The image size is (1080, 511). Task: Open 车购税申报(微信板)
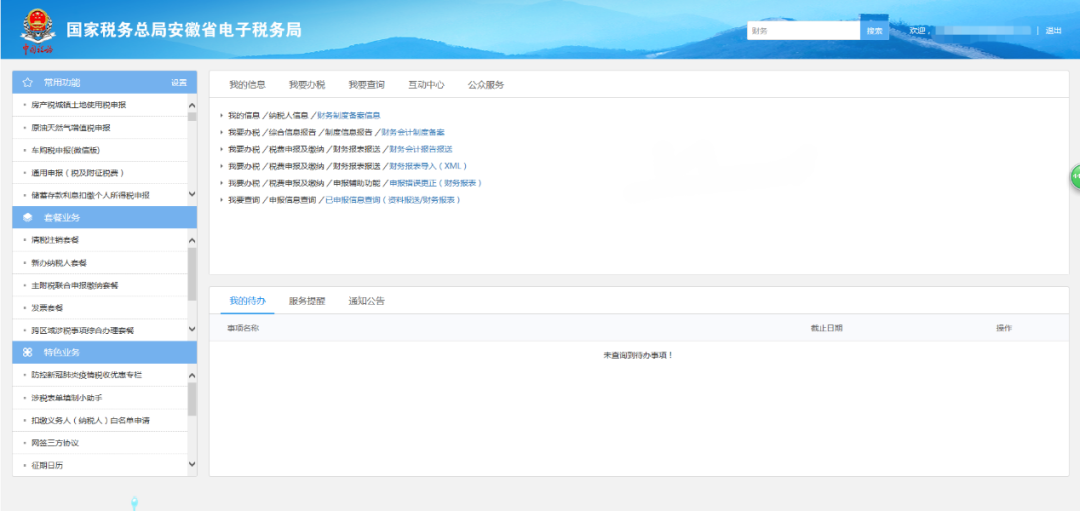click(x=67, y=150)
